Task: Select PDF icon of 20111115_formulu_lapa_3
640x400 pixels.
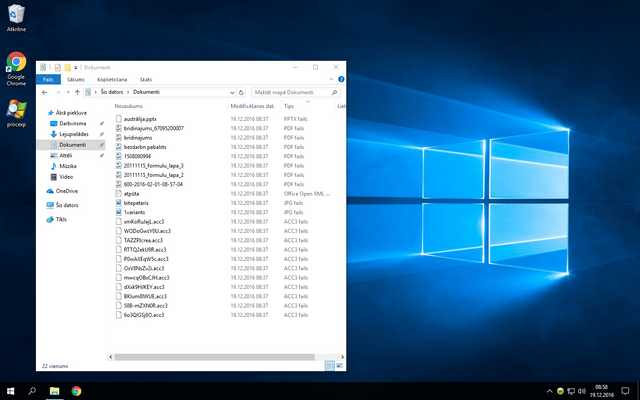Action: tap(118, 165)
